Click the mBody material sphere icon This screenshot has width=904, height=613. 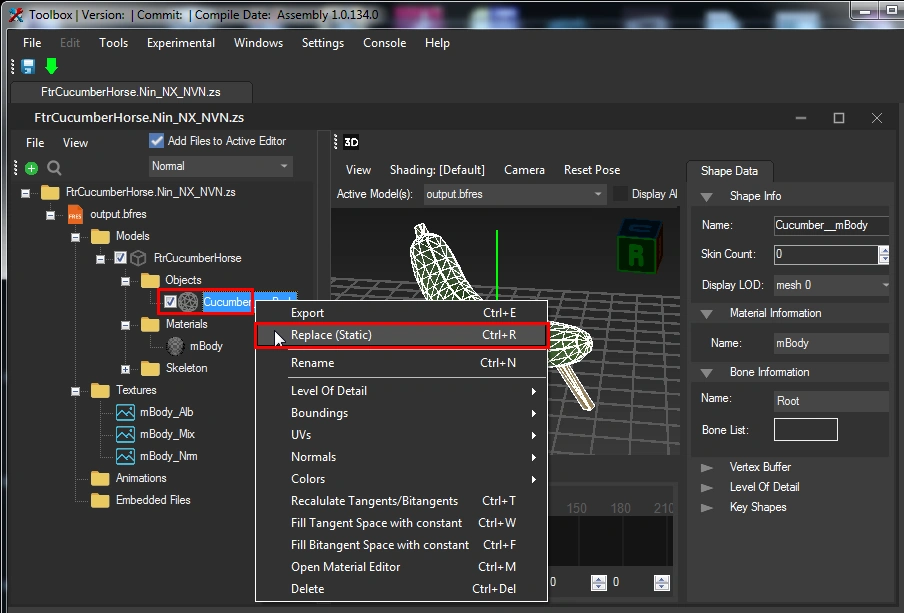pos(175,346)
